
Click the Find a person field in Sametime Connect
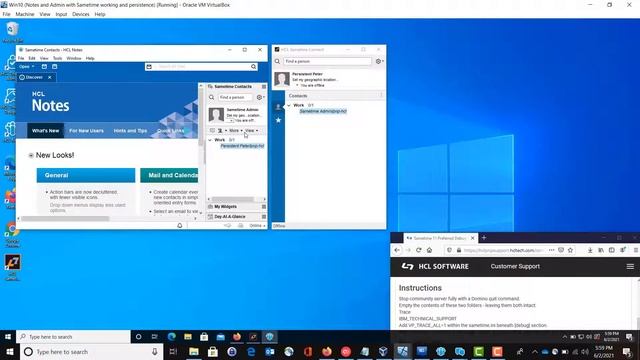coord(327,61)
